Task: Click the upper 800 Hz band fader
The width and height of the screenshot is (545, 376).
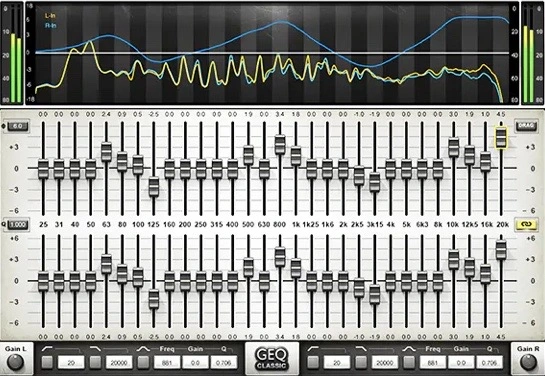Action: pos(280,145)
